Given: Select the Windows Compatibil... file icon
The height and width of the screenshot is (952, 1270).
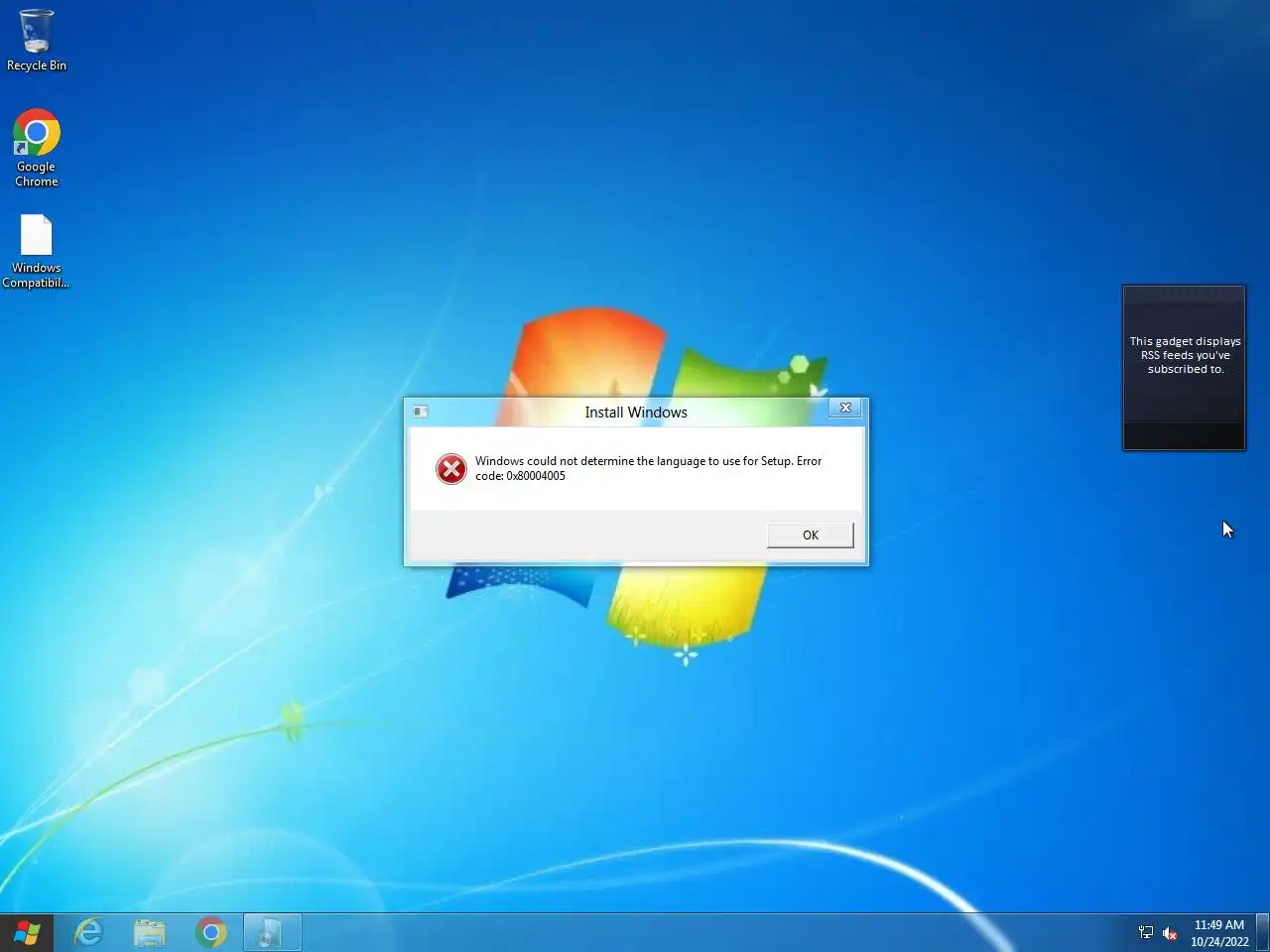Looking at the screenshot, I should [x=37, y=252].
